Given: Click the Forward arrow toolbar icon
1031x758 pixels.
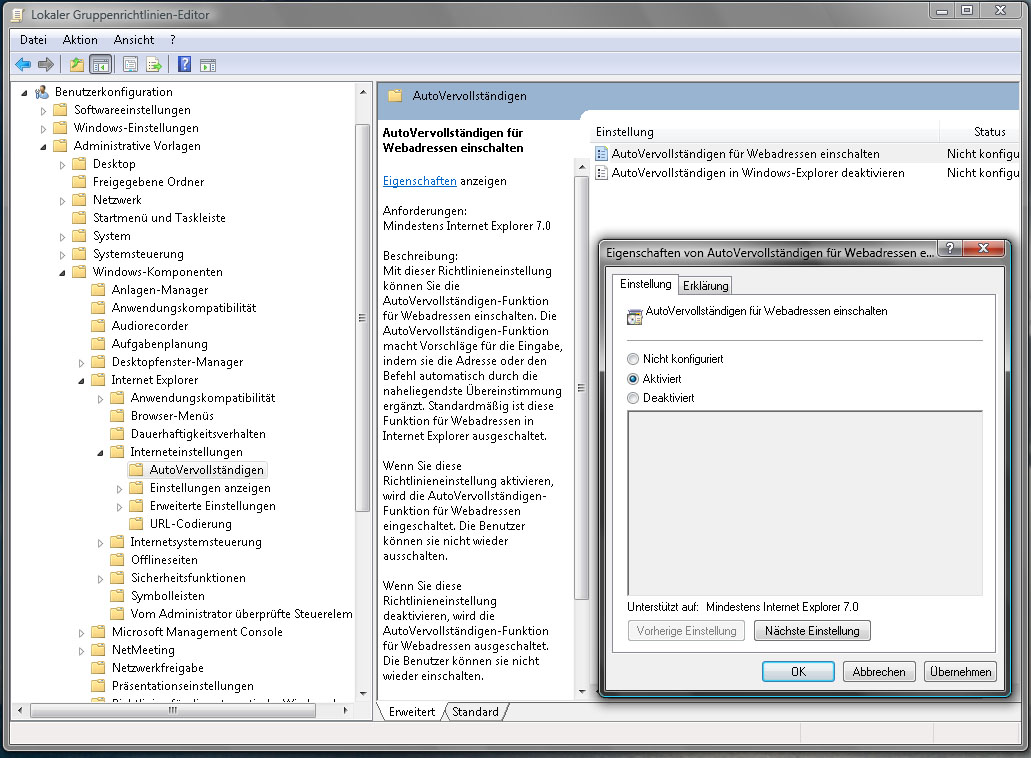Looking at the screenshot, I should tap(45, 64).
